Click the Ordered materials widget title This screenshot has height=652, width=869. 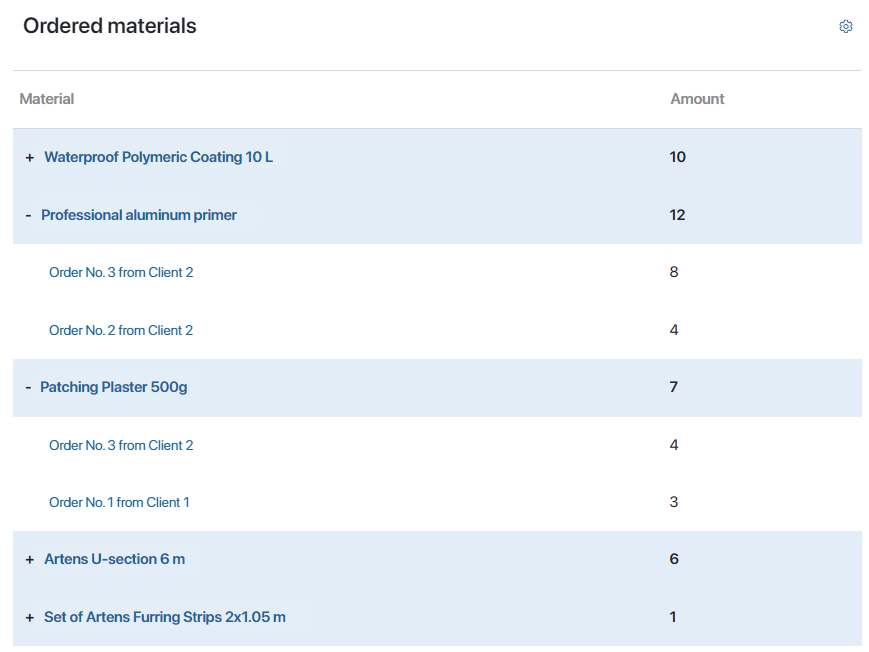tap(110, 26)
